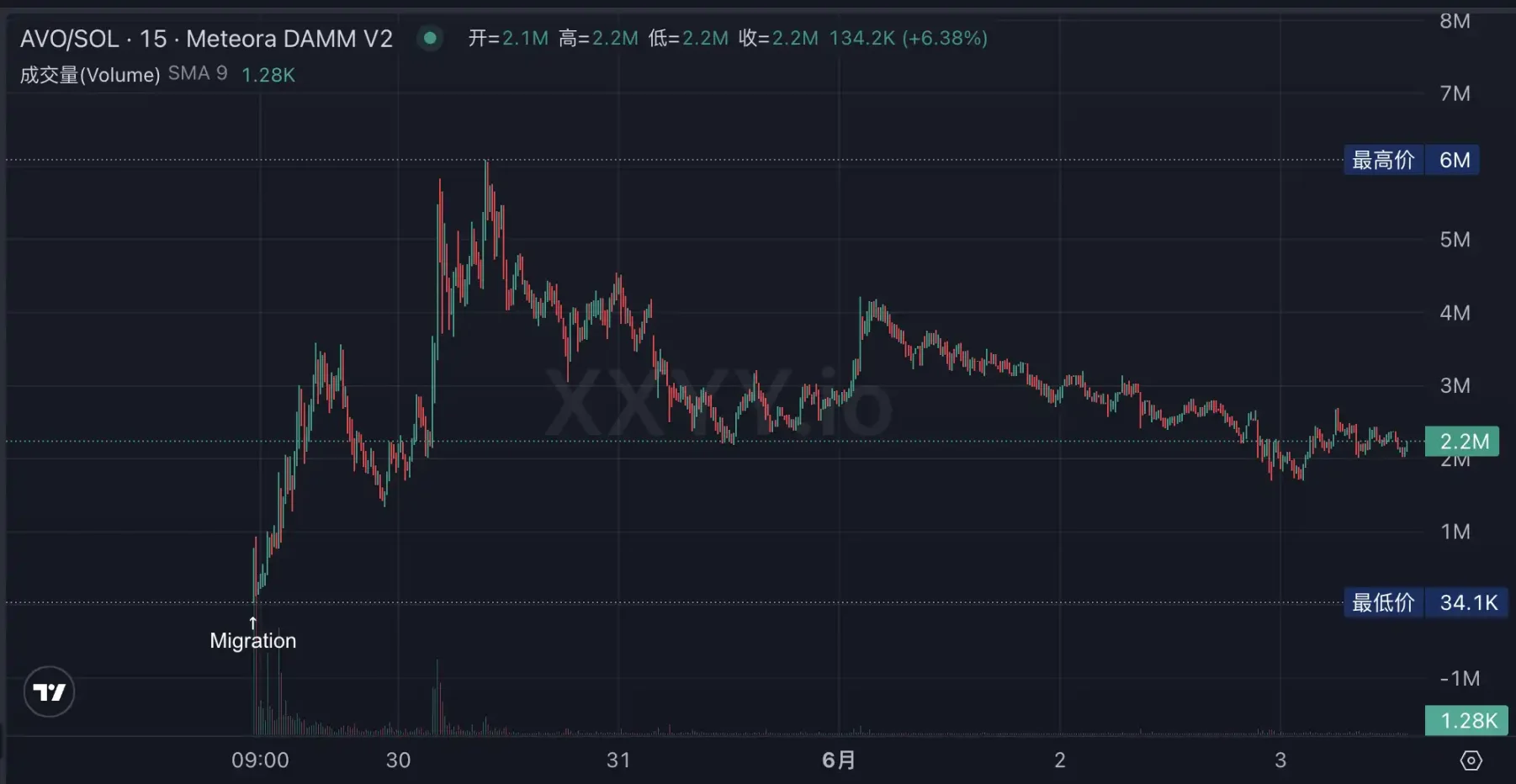Click the TradingView logo icon
The width and height of the screenshot is (1516, 784).
(49, 691)
